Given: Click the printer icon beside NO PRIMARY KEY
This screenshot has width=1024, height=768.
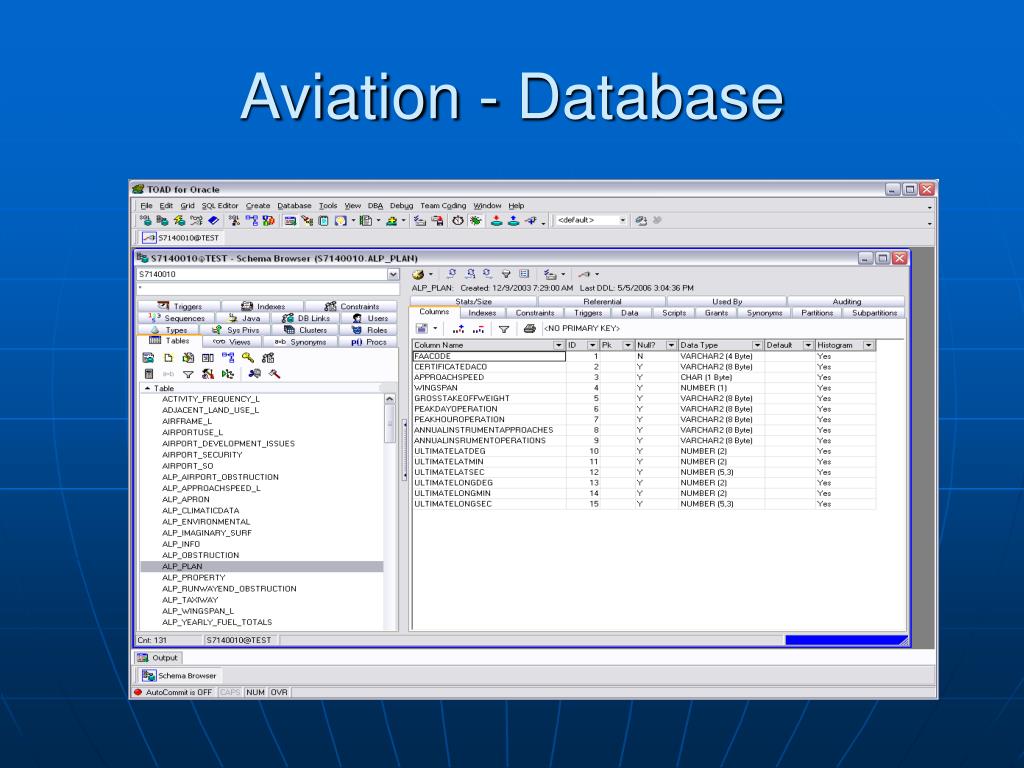Looking at the screenshot, I should pos(530,328).
